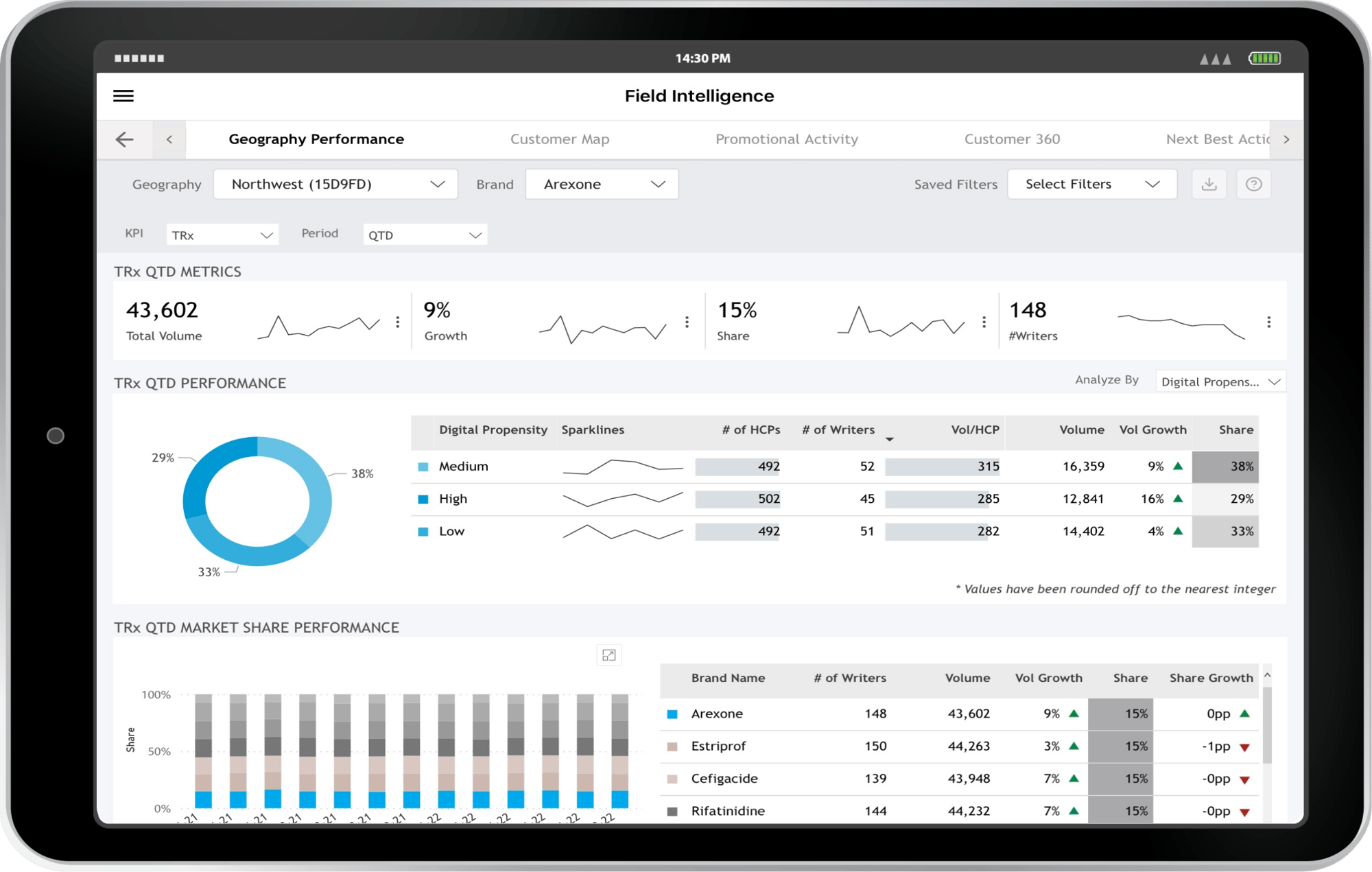1372x872 pixels.
Task: Click the green growth arrow in Low row
Action: pos(1178,531)
